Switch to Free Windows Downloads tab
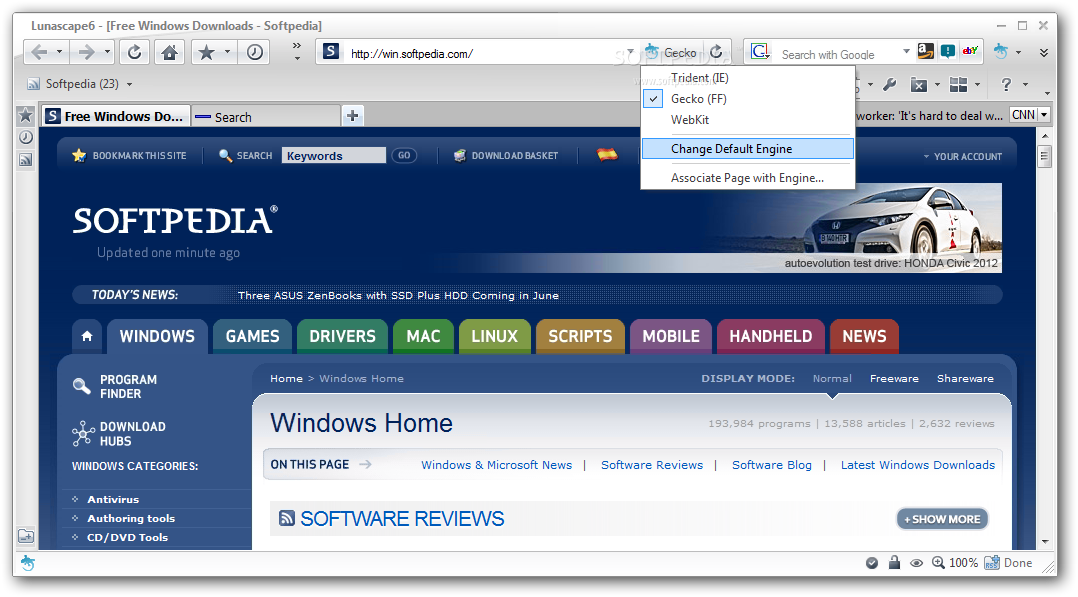The image size is (1078, 597). 116,116
